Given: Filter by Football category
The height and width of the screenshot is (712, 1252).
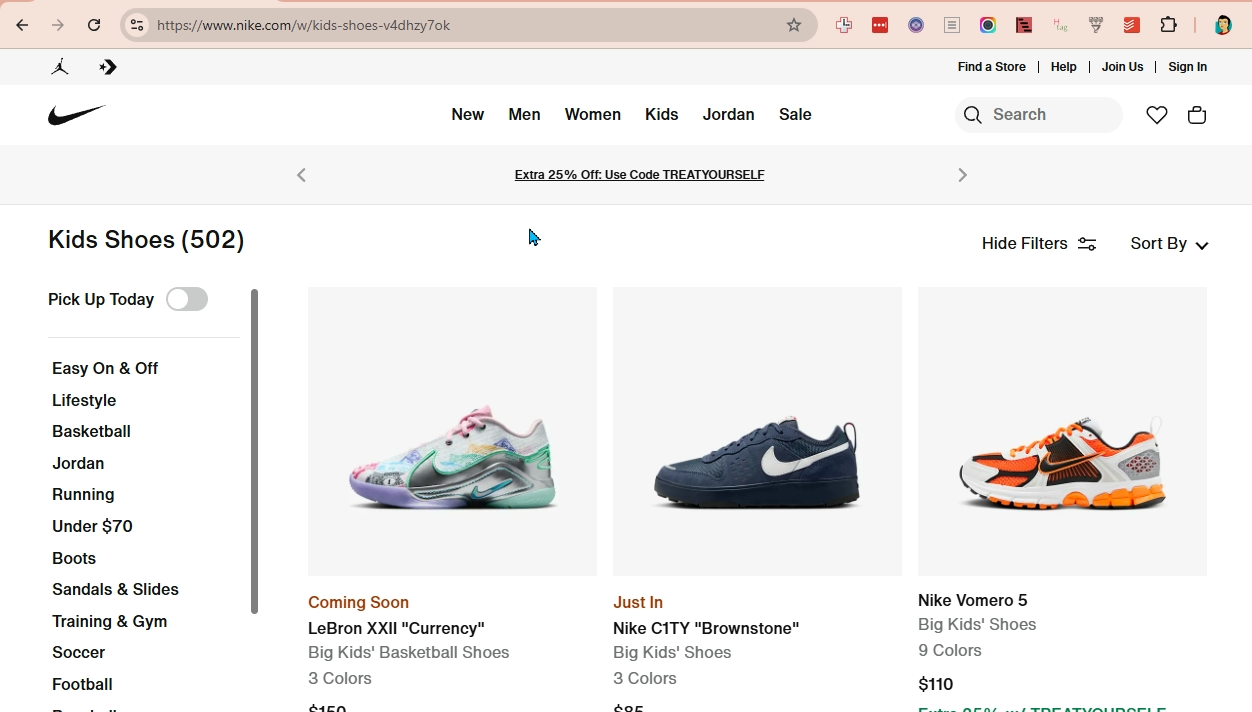Looking at the screenshot, I should (82, 684).
